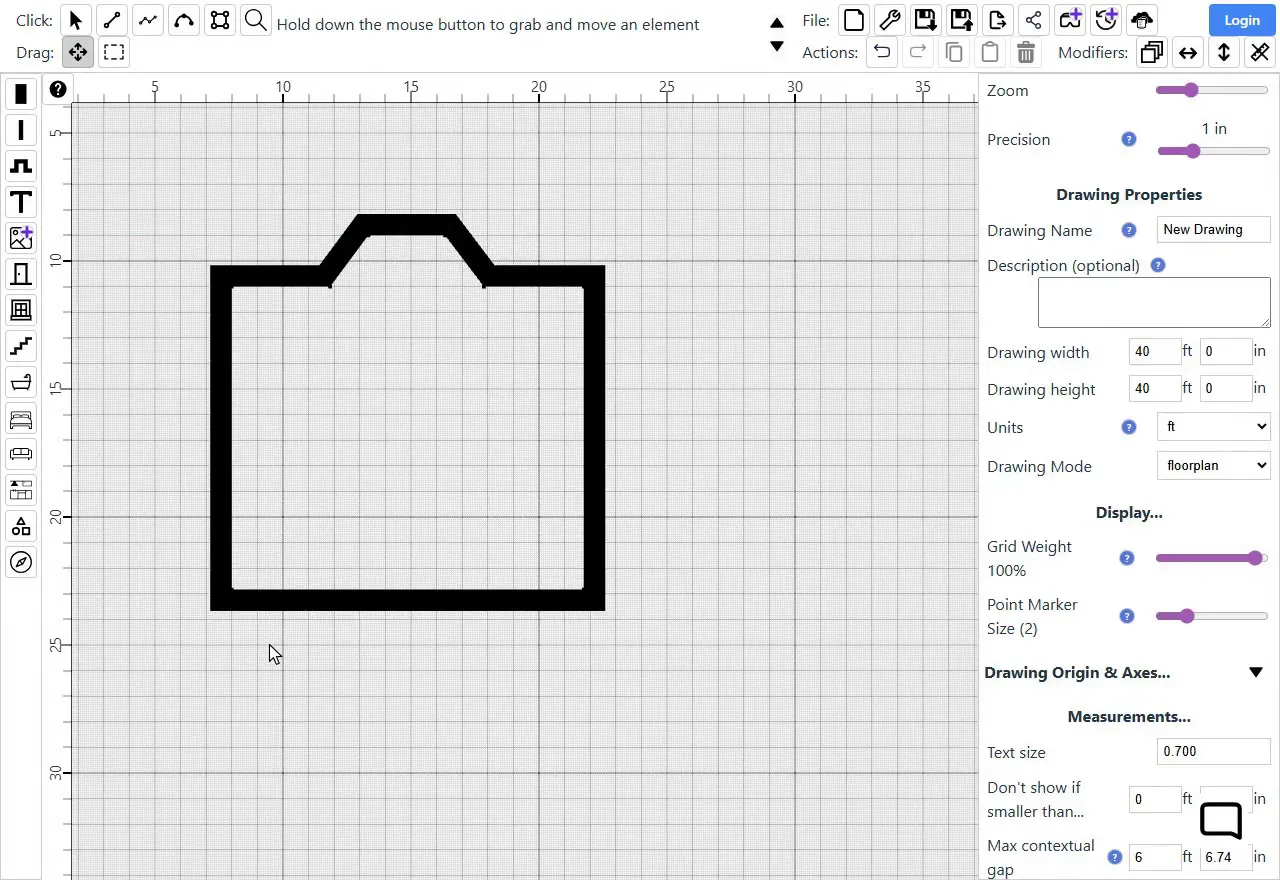Select the arrow pointer click tool
Screen dimensions: 1280x880
pos(76,20)
